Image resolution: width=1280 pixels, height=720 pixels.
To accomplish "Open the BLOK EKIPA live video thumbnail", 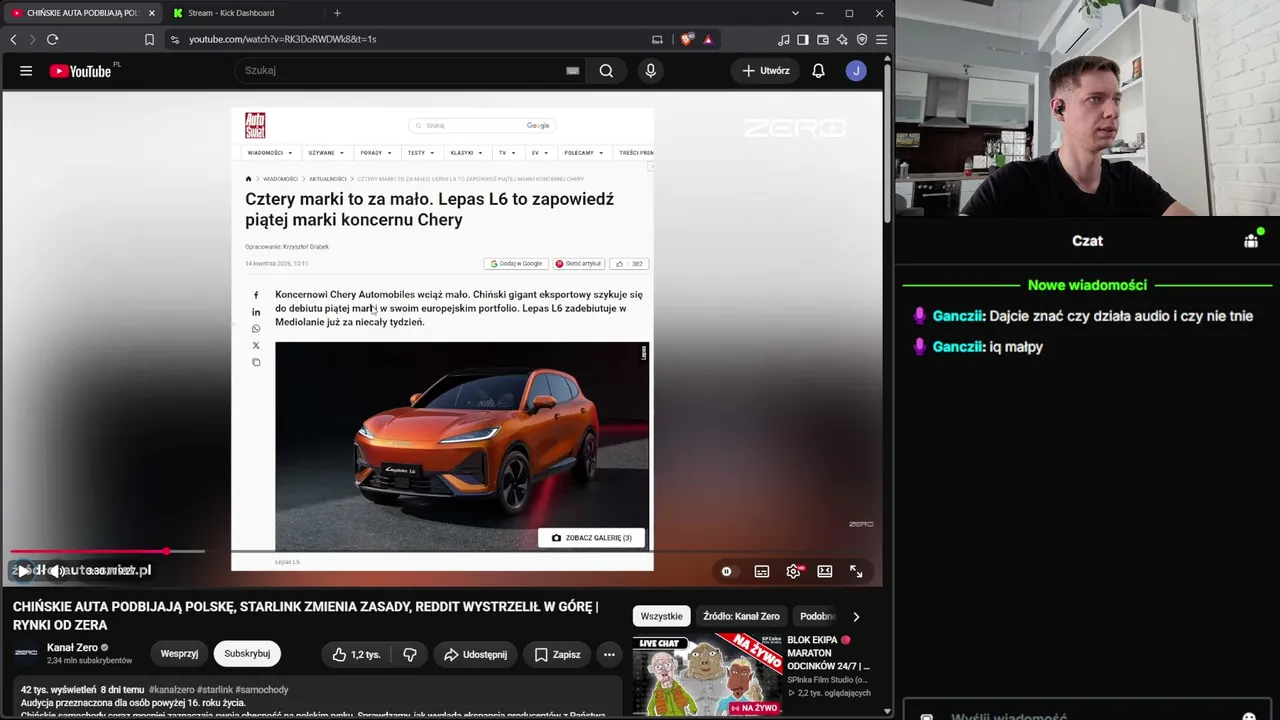I will coord(707,673).
